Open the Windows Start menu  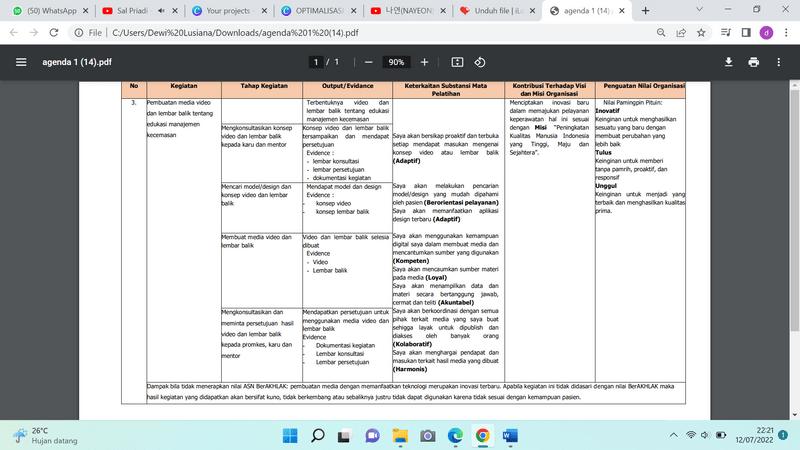pyautogui.click(x=290, y=436)
